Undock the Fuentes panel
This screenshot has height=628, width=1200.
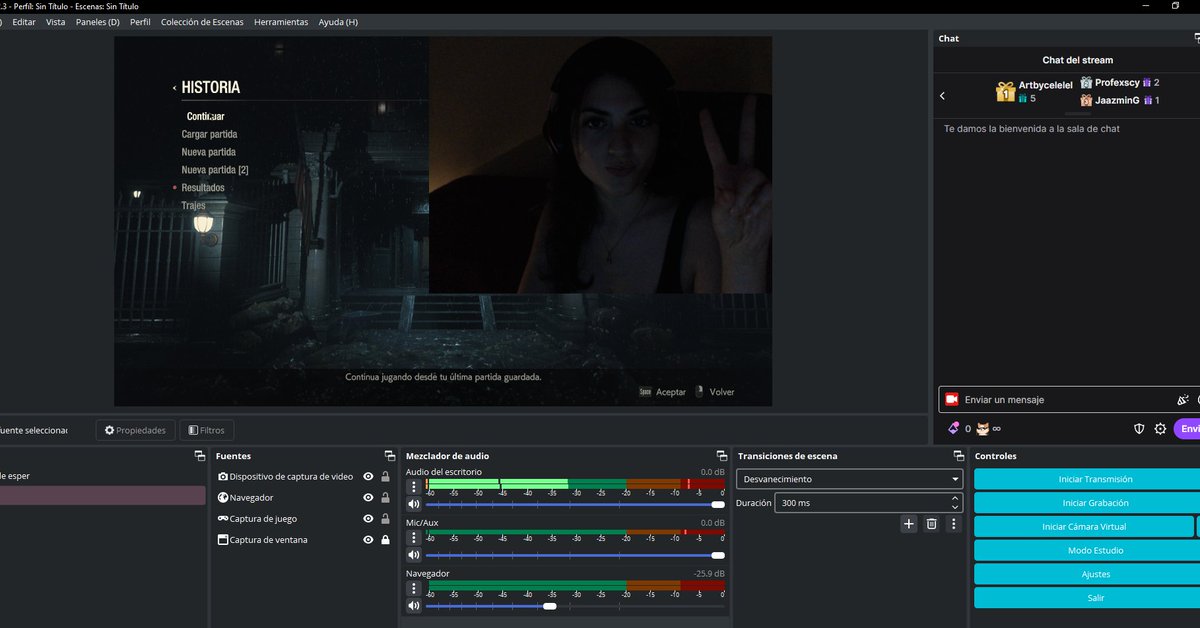390,456
